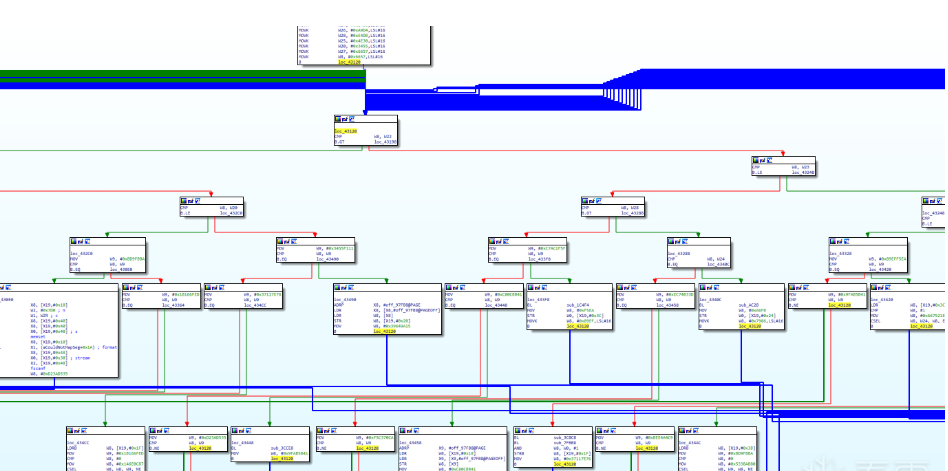Click the color icon on the CMP W8, W23 block
The height and width of the screenshot is (471, 948).
click(755, 160)
